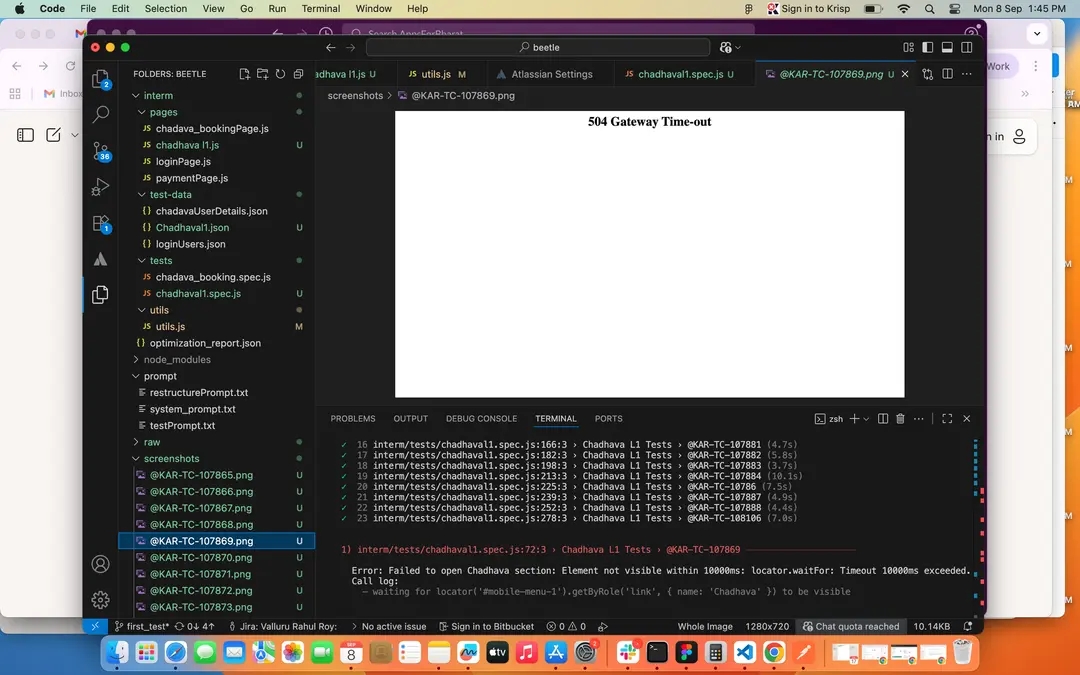Click Sign in to Bitbucket in status bar
The height and width of the screenshot is (675, 1080).
[486, 627]
